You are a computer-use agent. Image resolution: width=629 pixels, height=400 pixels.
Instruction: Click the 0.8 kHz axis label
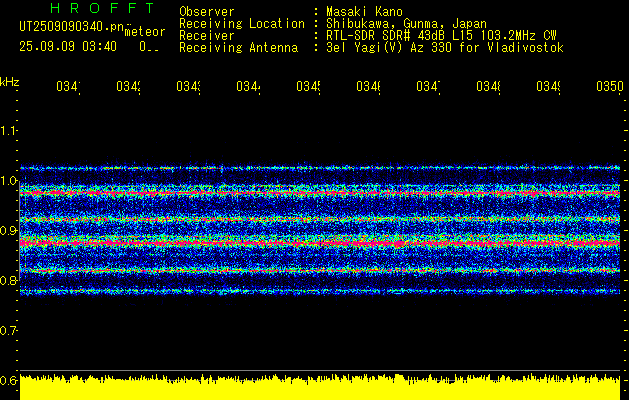coord(8,280)
